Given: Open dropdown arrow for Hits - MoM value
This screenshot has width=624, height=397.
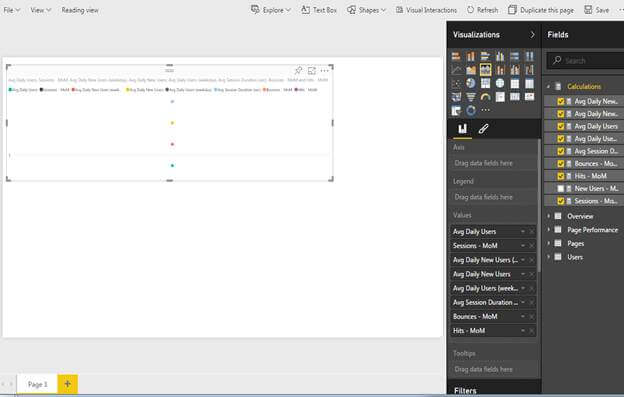Looking at the screenshot, I should click(523, 331).
